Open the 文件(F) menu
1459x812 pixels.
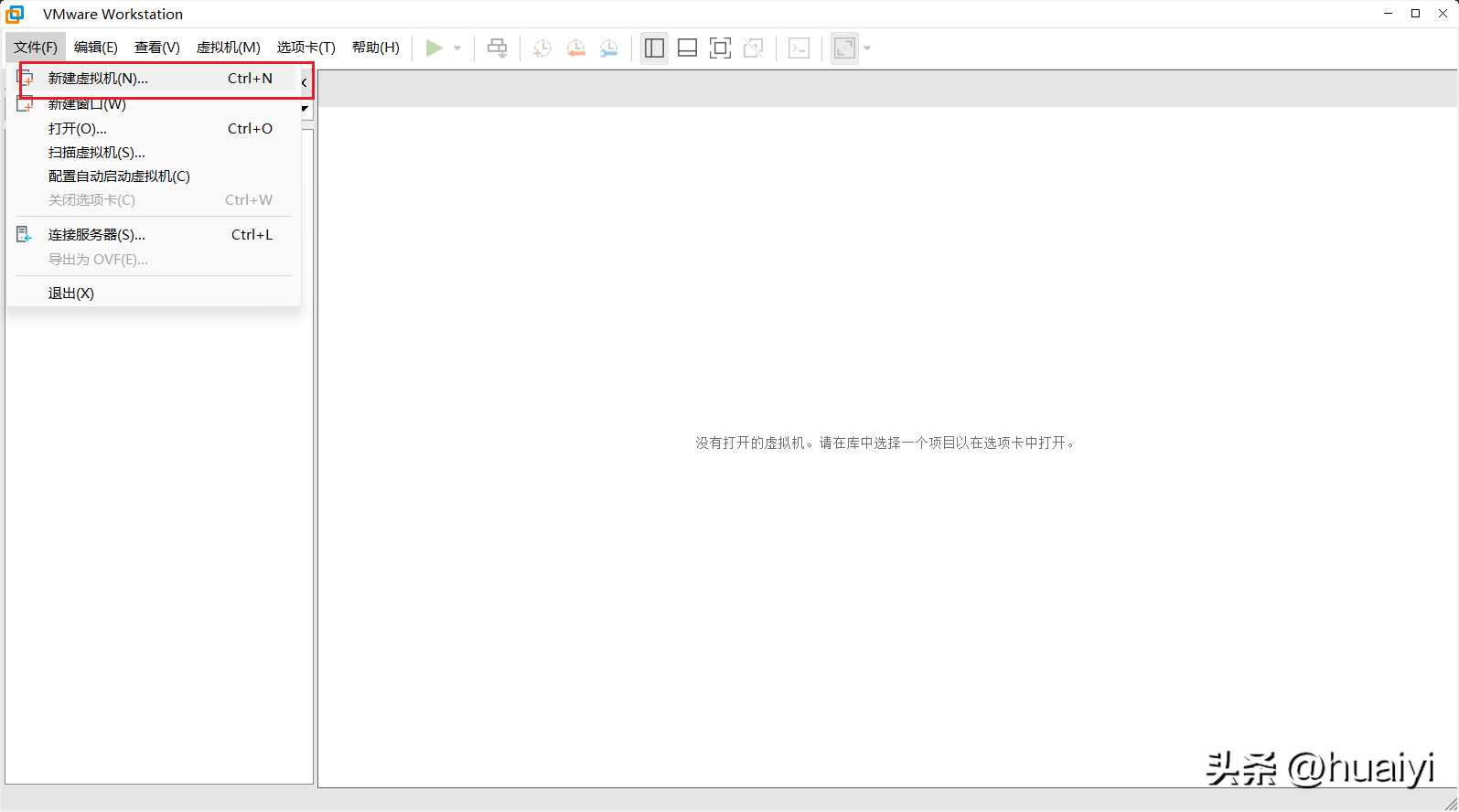(36, 47)
